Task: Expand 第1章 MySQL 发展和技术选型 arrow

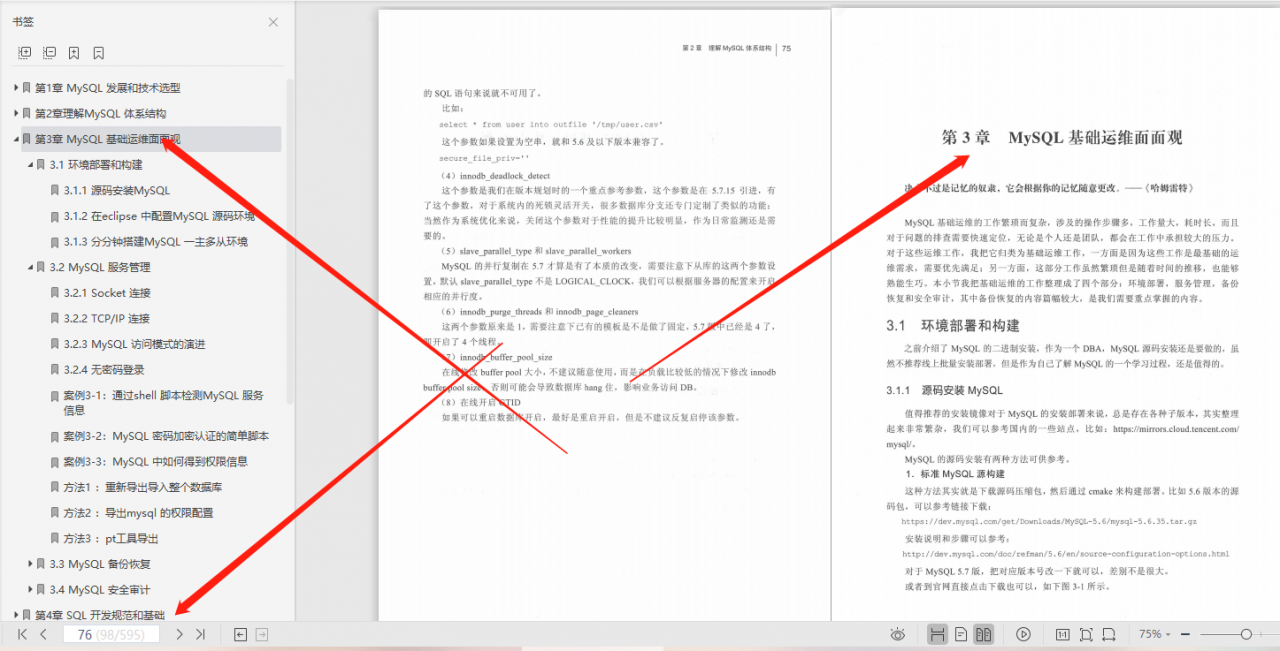Action: point(16,88)
